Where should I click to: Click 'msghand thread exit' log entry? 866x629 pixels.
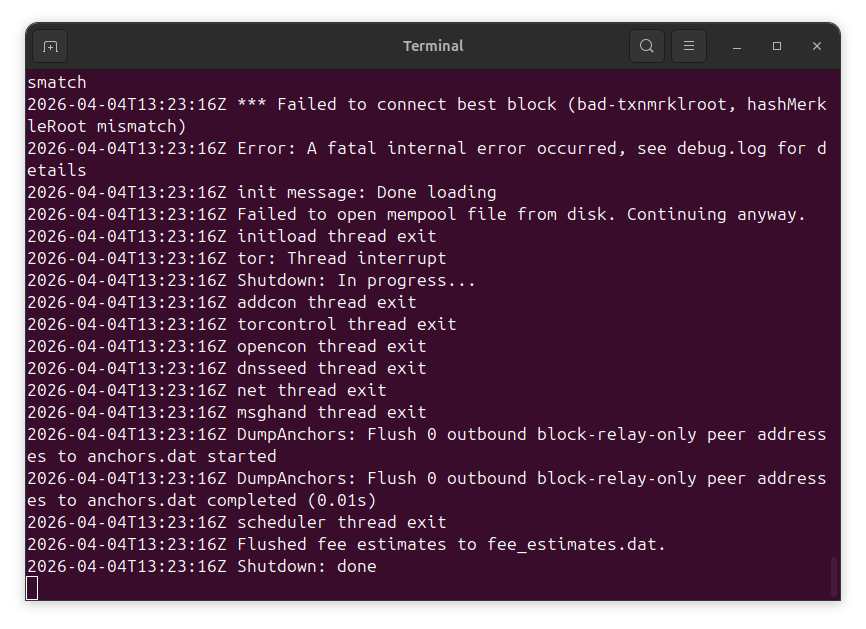pos(331,412)
